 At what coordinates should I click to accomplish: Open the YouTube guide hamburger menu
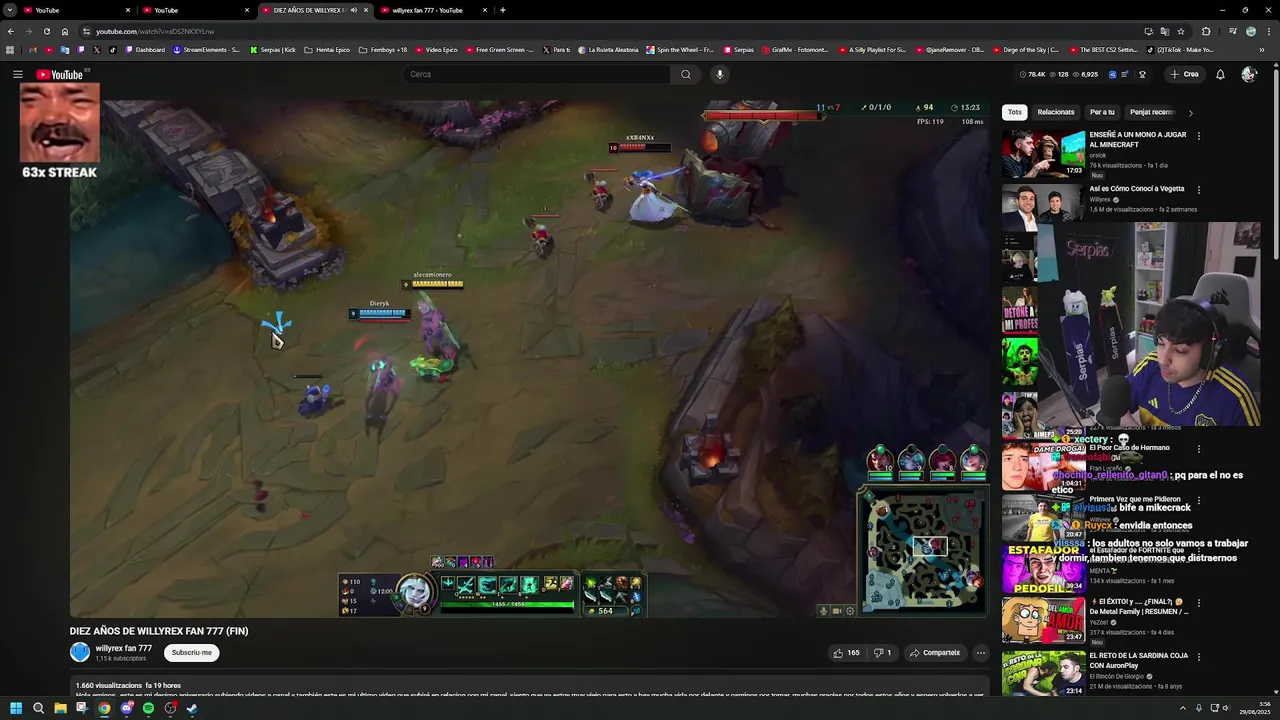pyautogui.click(x=17, y=74)
